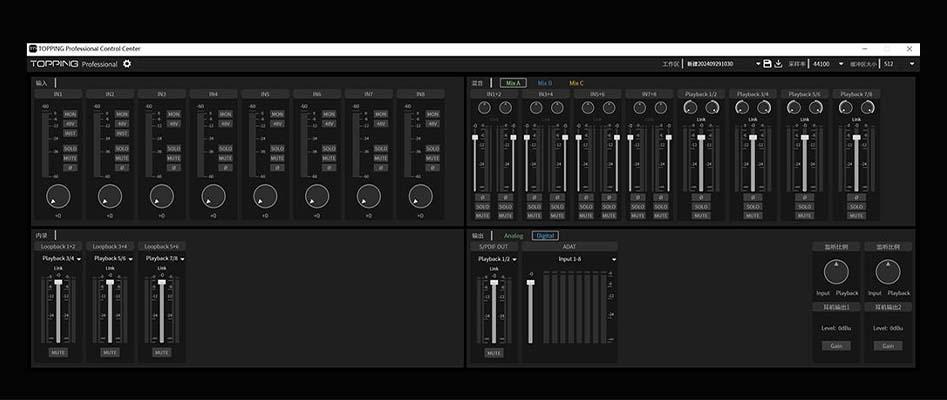Click the first Input/Playback monitor ratio knob

tap(836, 272)
